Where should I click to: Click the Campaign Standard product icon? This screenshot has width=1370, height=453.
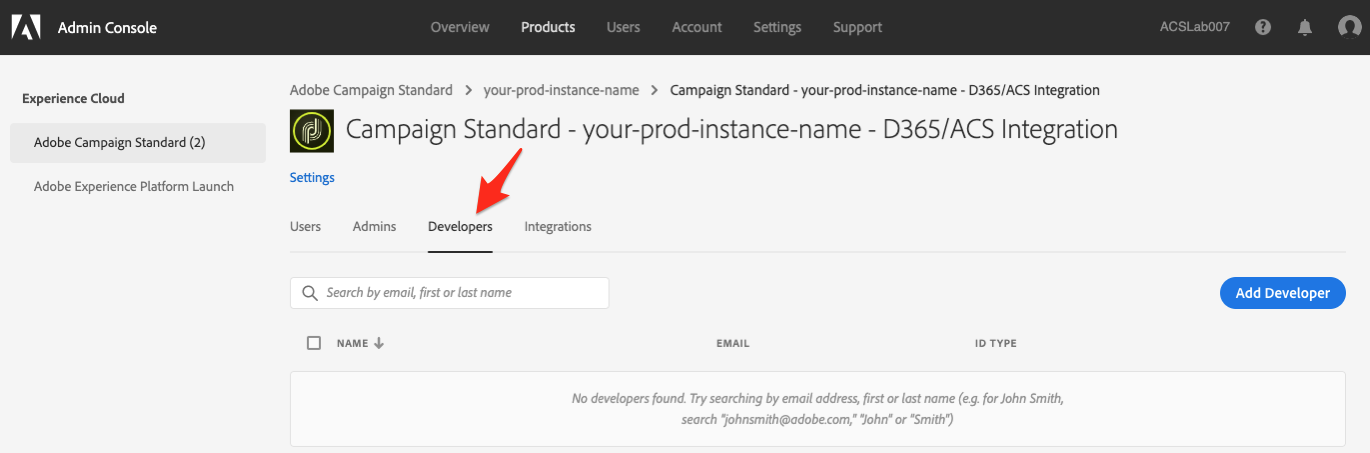311,131
